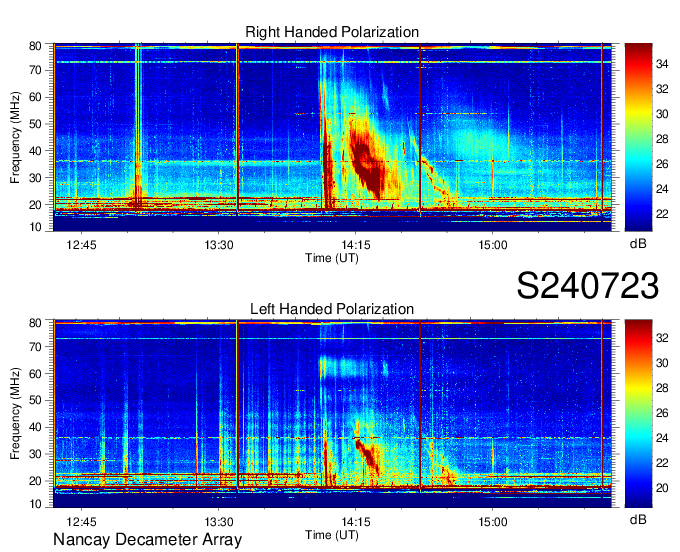The height and width of the screenshot is (552, 680).
Task: Click the 80 MHz tick of Left Handed plot
Action: [x=35, y=323]
